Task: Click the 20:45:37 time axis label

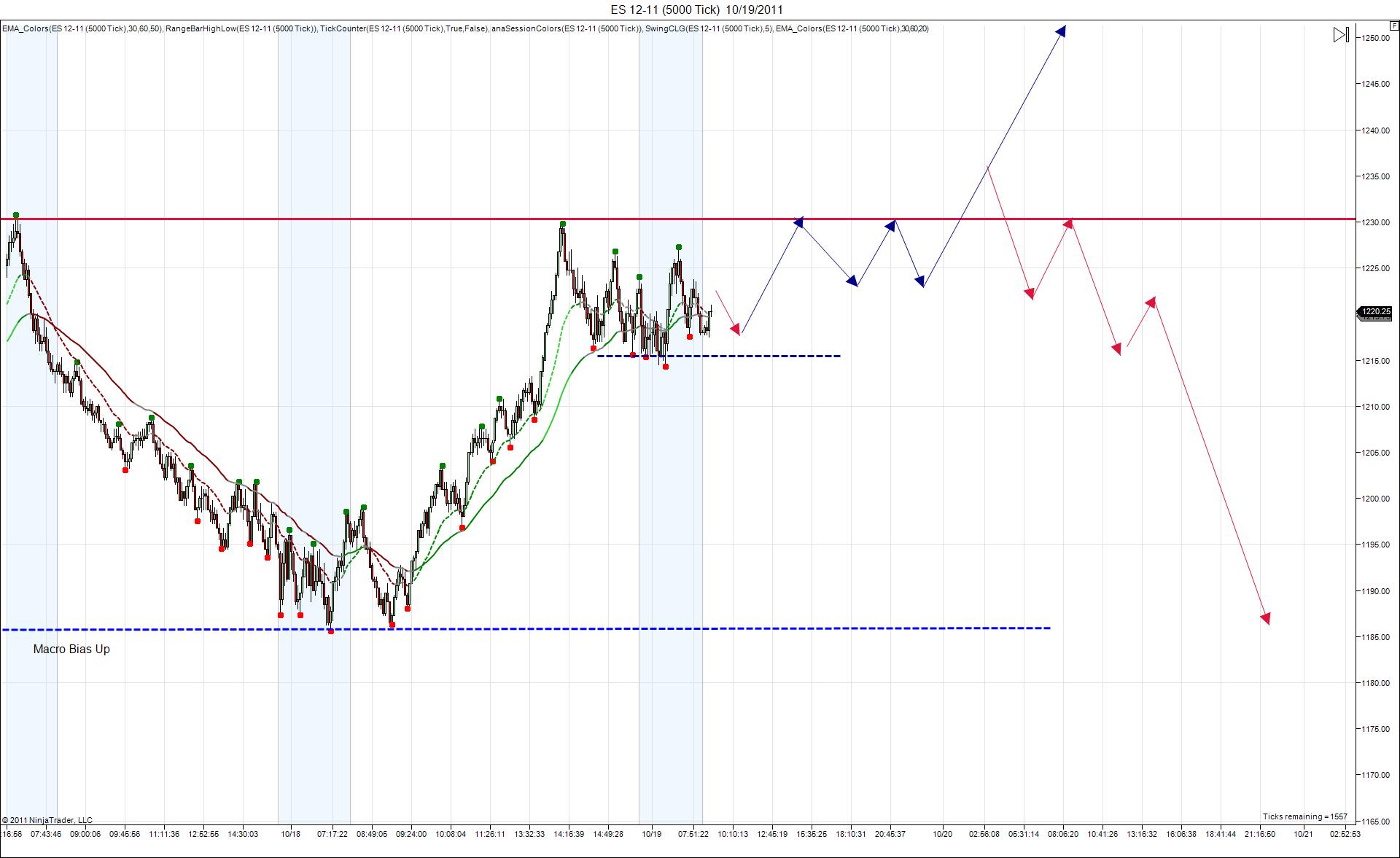Action: pyautogui.click(x=890, y=834)
